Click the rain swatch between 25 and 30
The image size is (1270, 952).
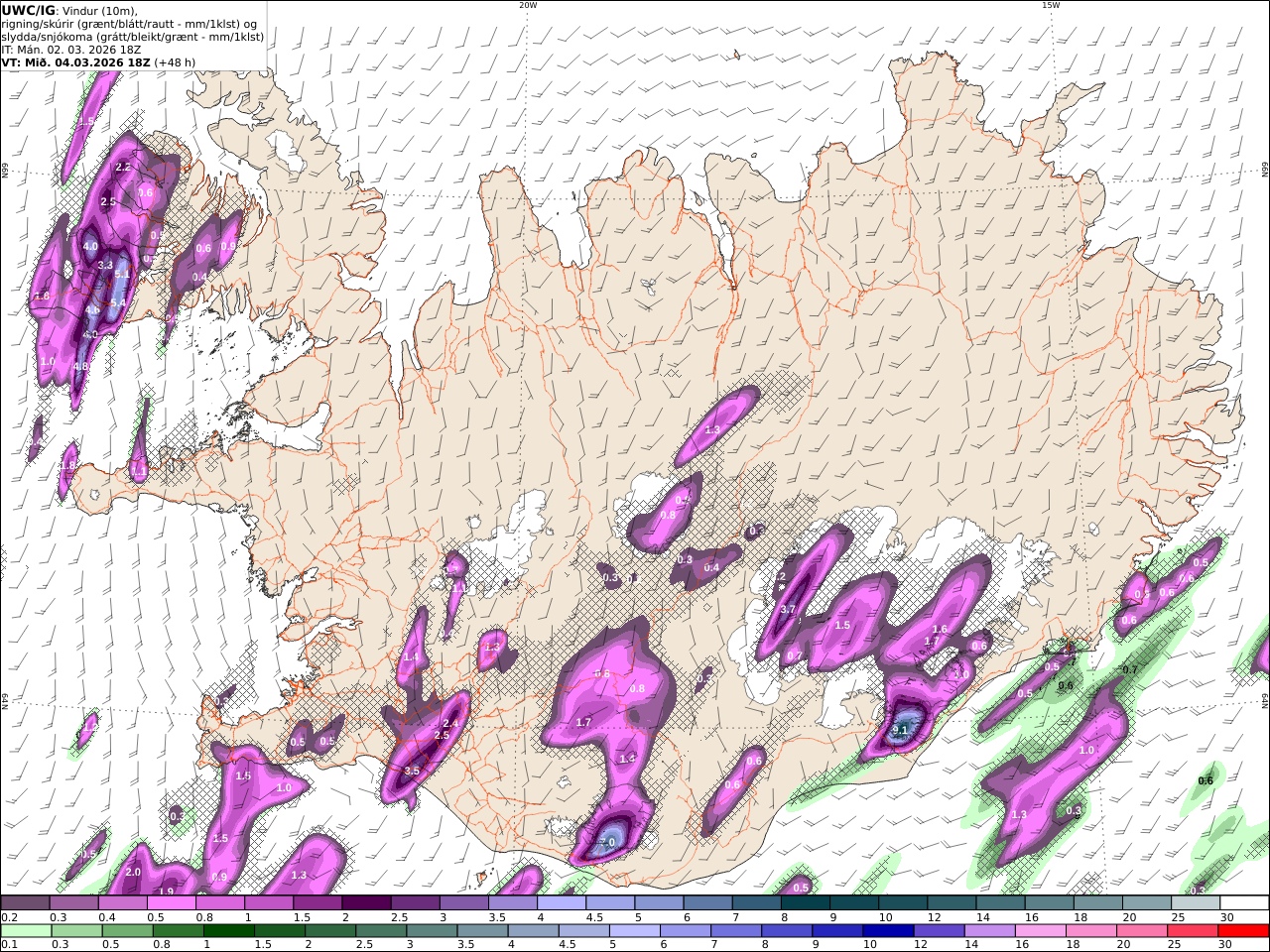pyautogui.click(x=1194, y=930)
